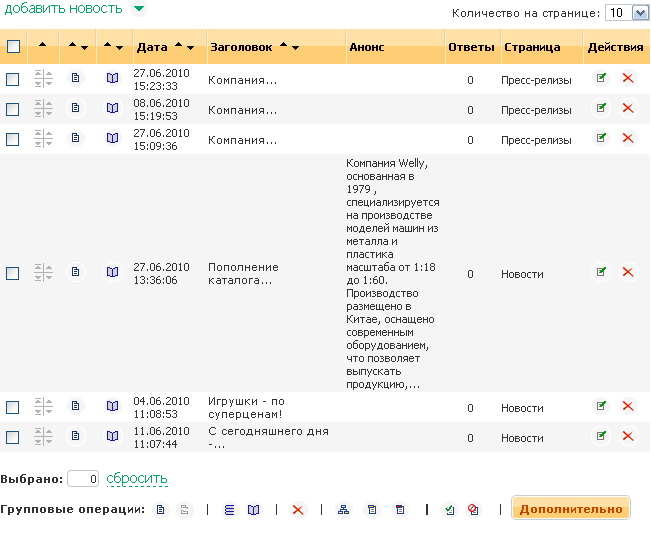Click reorder arrows icon in 'С сегодняшнего дня' row
Screen dimensions: 651x533
(x=43, y=436)
